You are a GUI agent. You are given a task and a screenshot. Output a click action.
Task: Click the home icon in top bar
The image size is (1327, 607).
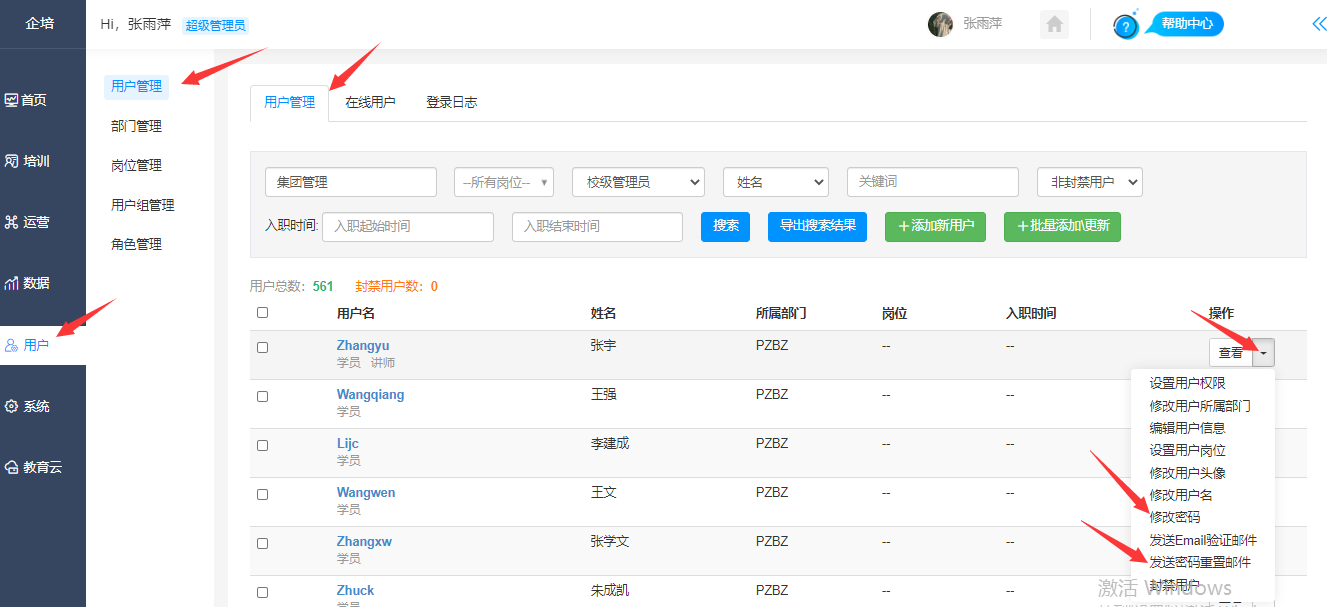coord(1054,25)
